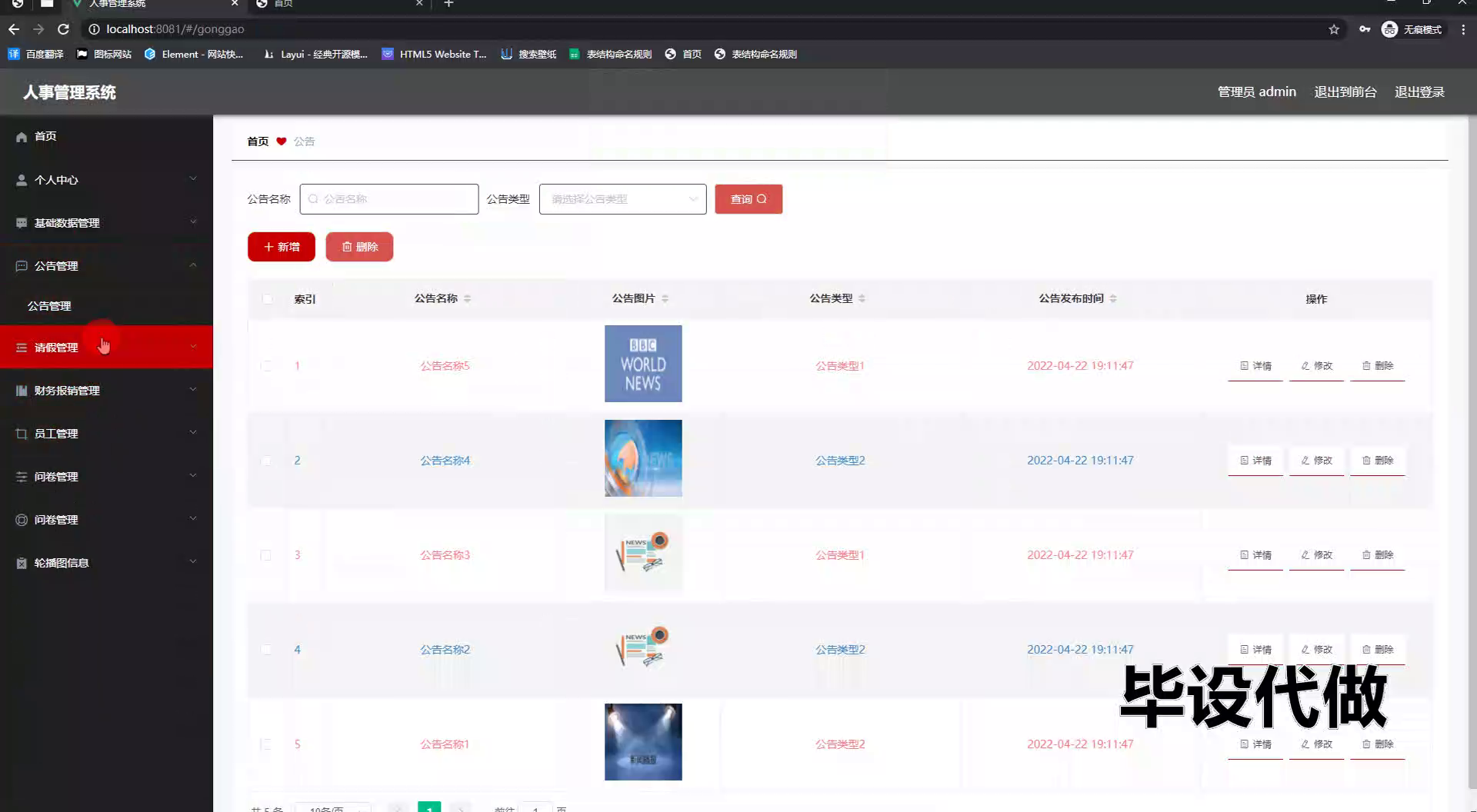Open a new browser tab with plus
Image resolution: width=1477 pixels, height=812 pixels.
click(x=448, y=4)
